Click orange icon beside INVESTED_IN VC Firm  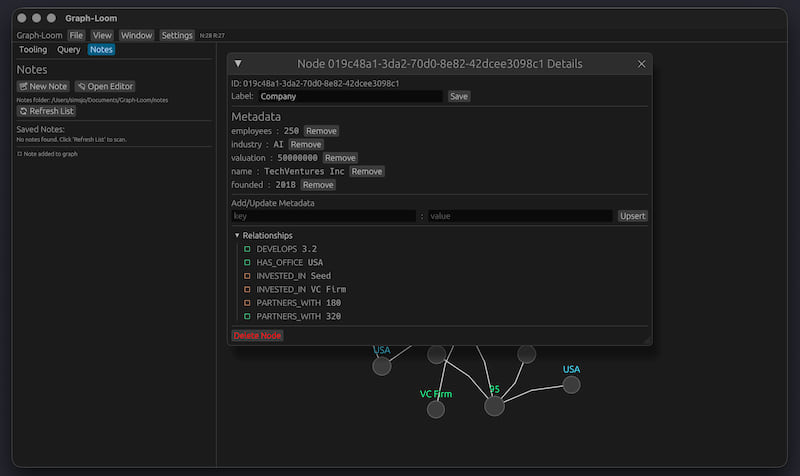click(x=247, y=289)
